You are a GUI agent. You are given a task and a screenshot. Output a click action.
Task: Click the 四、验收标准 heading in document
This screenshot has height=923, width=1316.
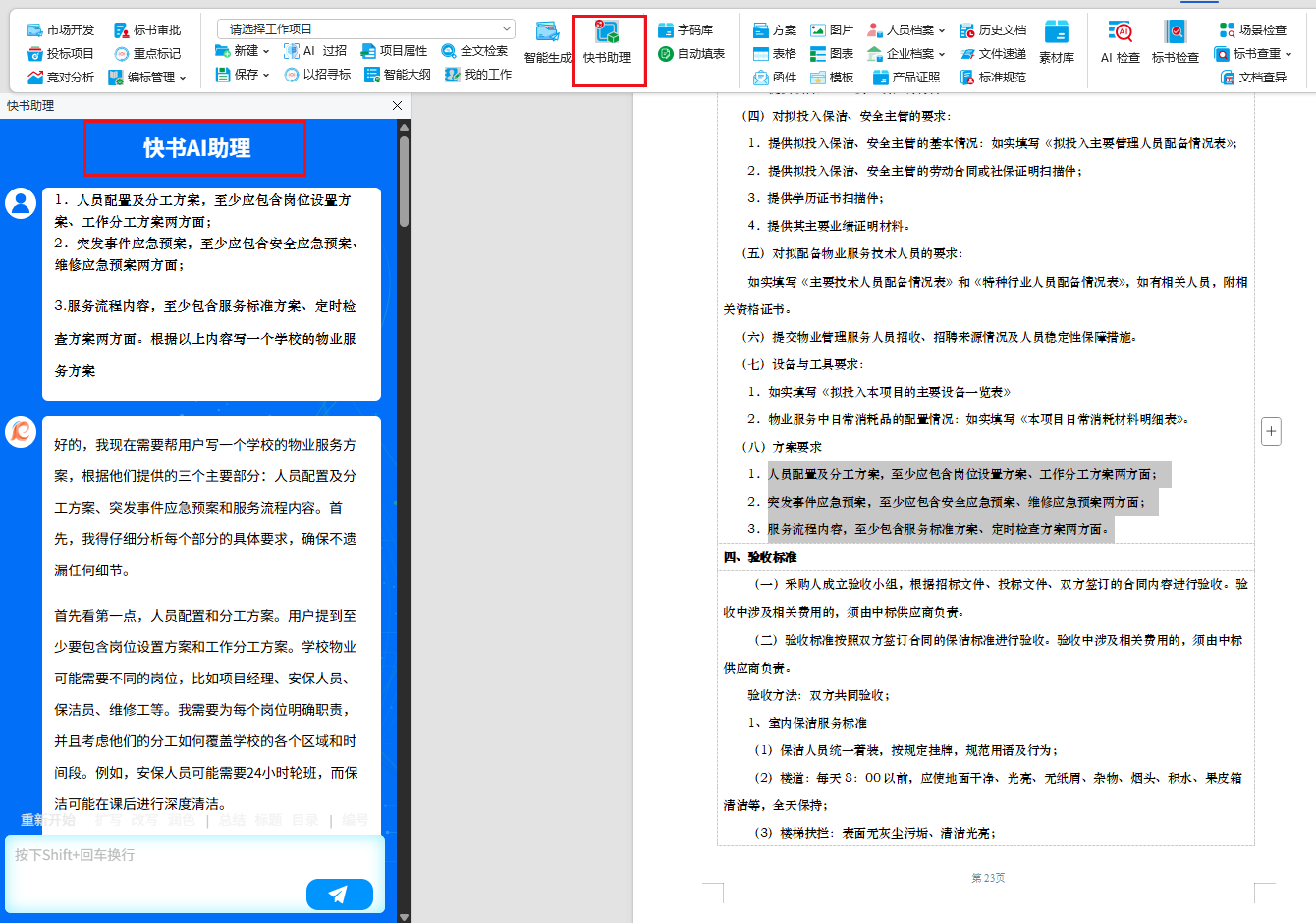pyautogui.click(x=760, y=557)
